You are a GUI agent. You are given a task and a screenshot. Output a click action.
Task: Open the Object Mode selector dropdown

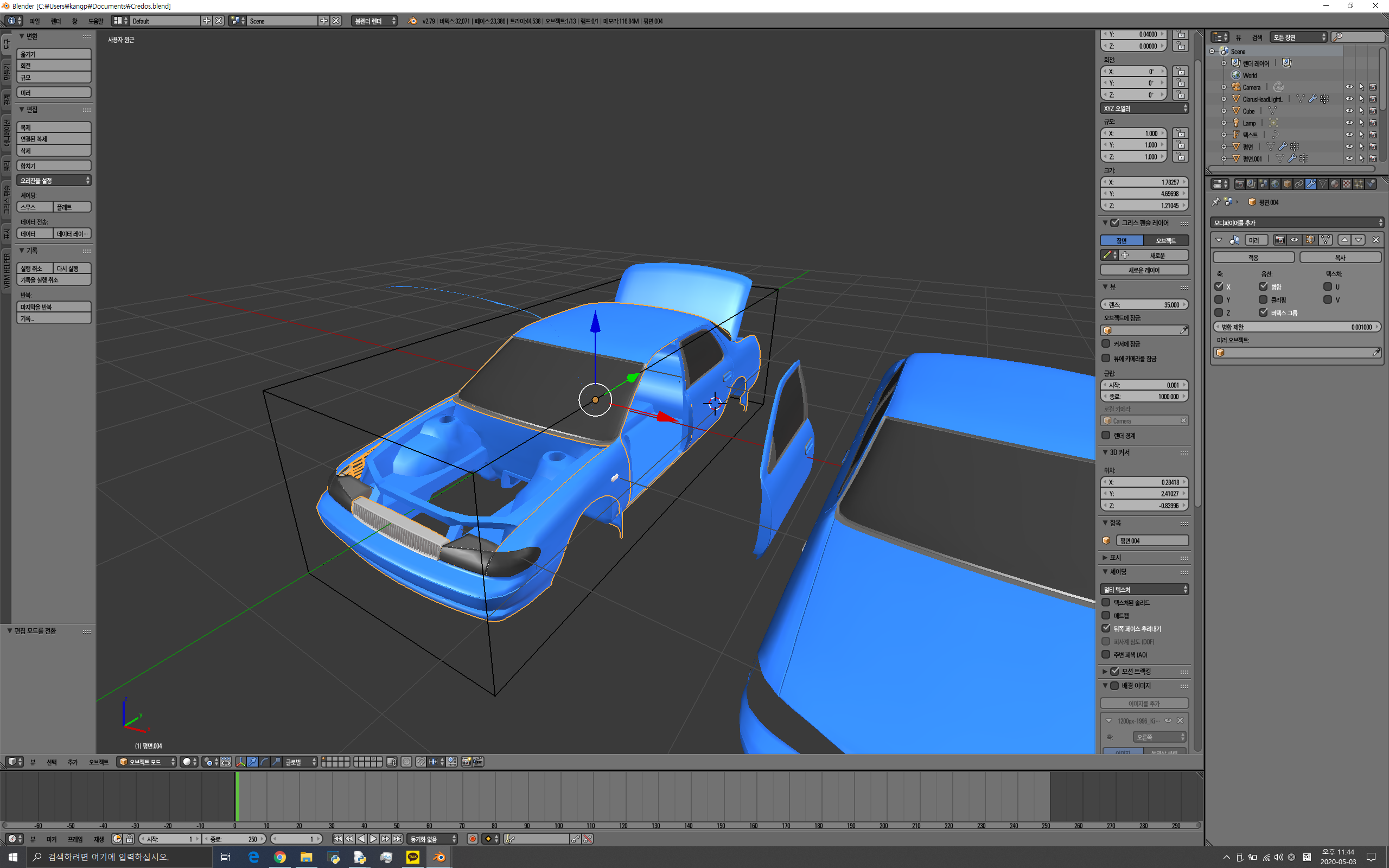click(146, 762)
